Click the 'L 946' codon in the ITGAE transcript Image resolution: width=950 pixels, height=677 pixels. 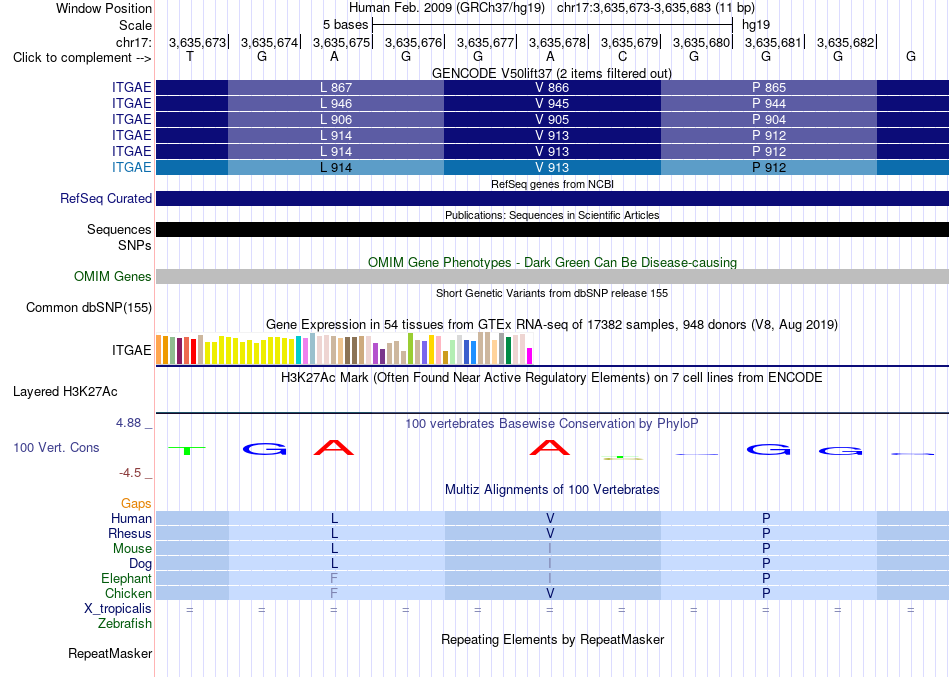coord(336,104)
